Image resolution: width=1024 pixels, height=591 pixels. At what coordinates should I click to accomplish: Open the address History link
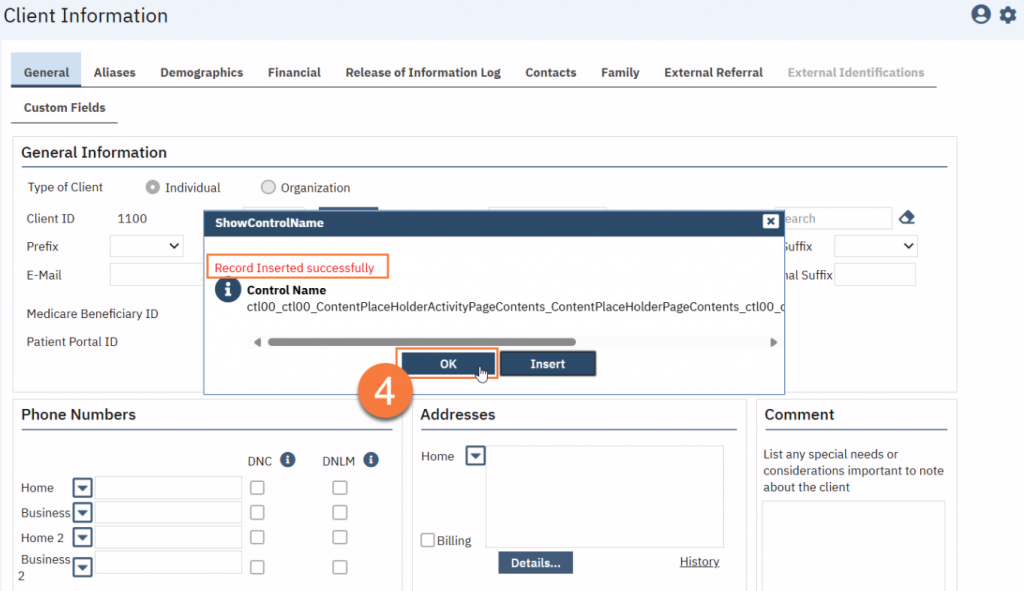699,562
